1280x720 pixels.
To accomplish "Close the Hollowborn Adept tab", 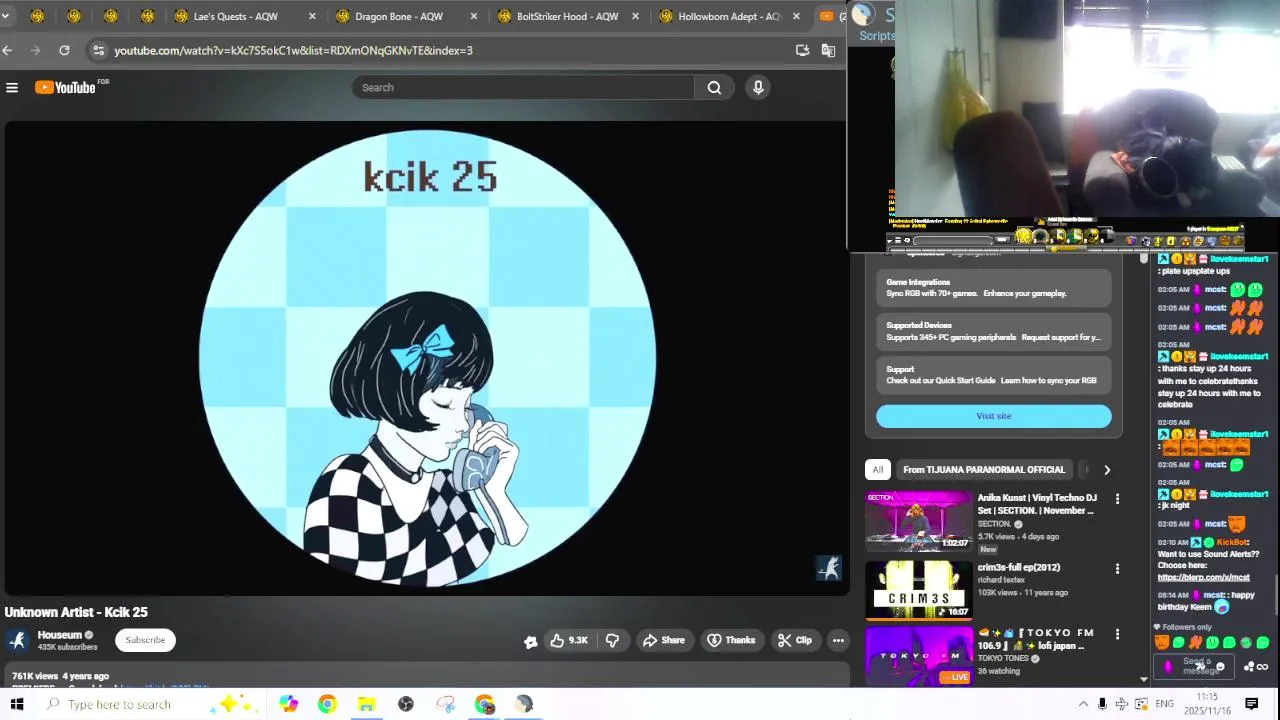I will pyautogui.click(x=796, y=16).
